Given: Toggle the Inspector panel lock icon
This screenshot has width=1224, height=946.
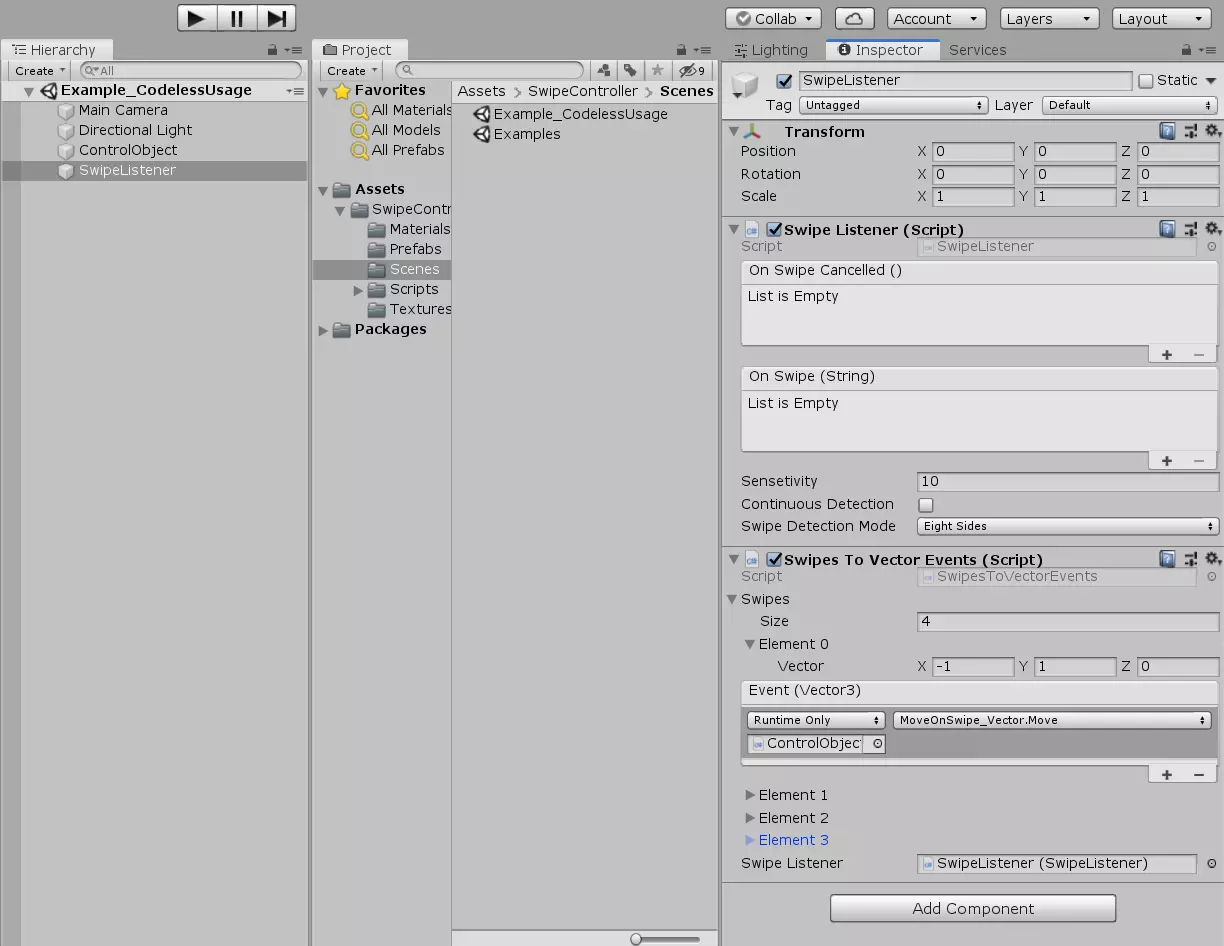Looking at the screenshot, I should tap(1187, 50).
